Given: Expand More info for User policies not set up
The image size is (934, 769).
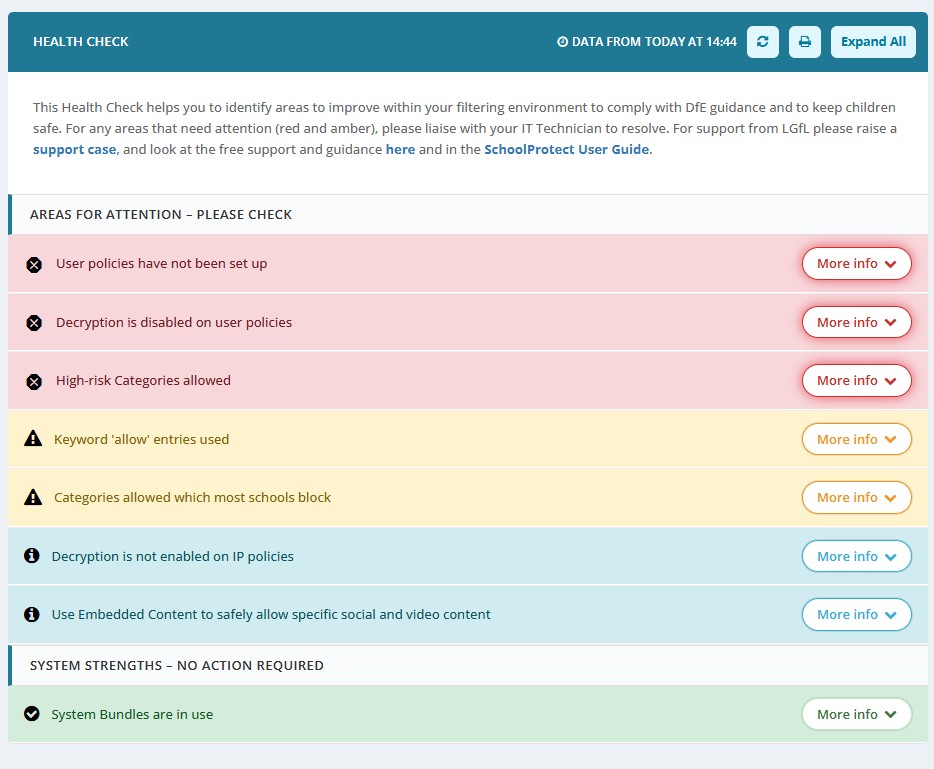Looking at the screenshot, I should pyautogui.click(x=856, y=264).
